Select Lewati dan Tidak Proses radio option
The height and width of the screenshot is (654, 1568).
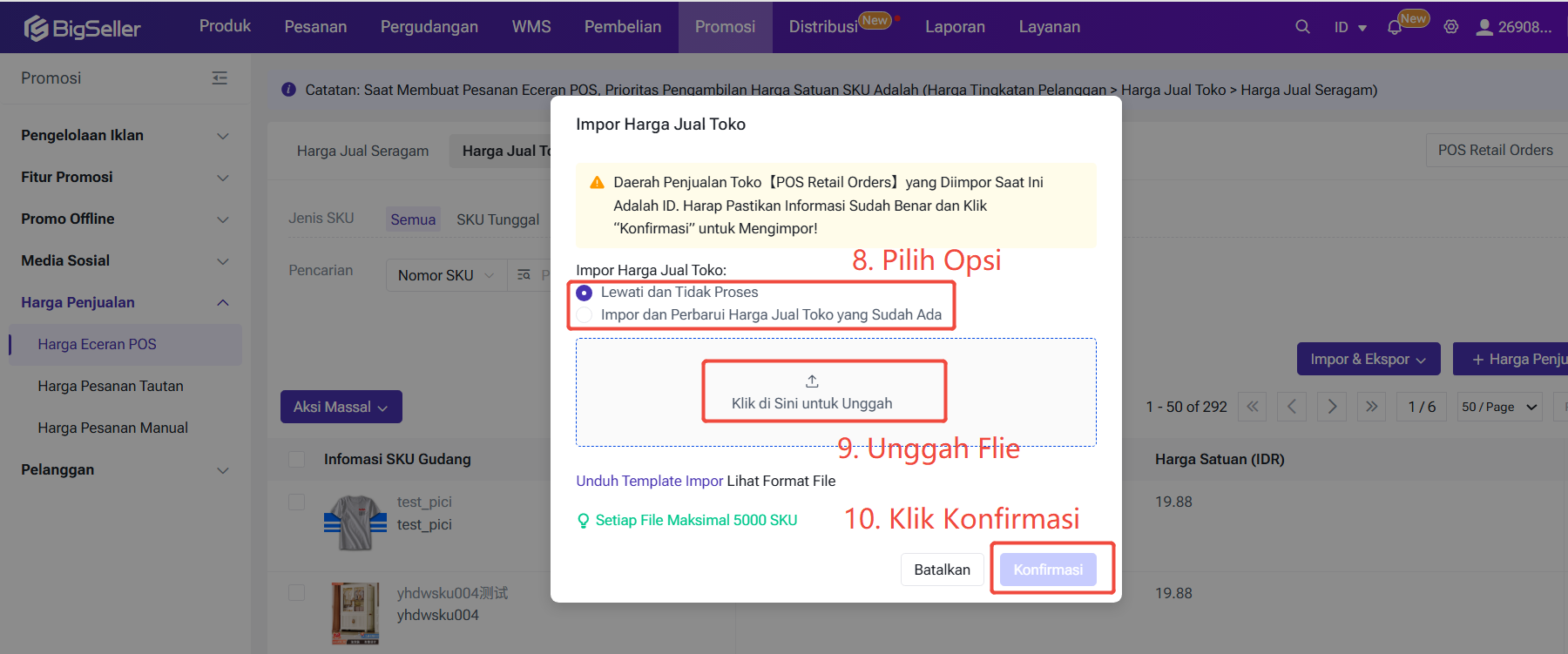585,293
